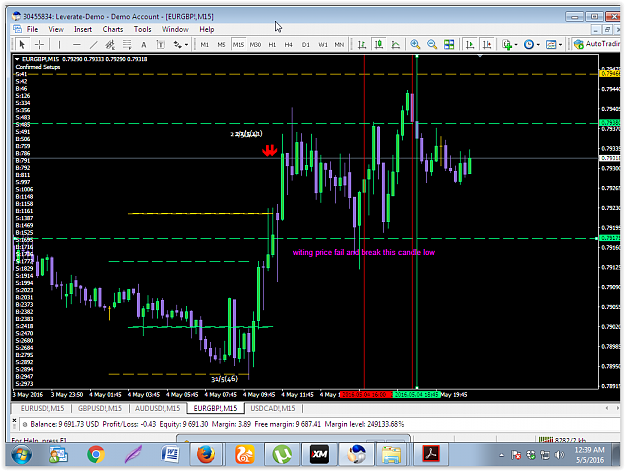
Task: Switch to H4 timeframe
Action: [x=289, y=45]
